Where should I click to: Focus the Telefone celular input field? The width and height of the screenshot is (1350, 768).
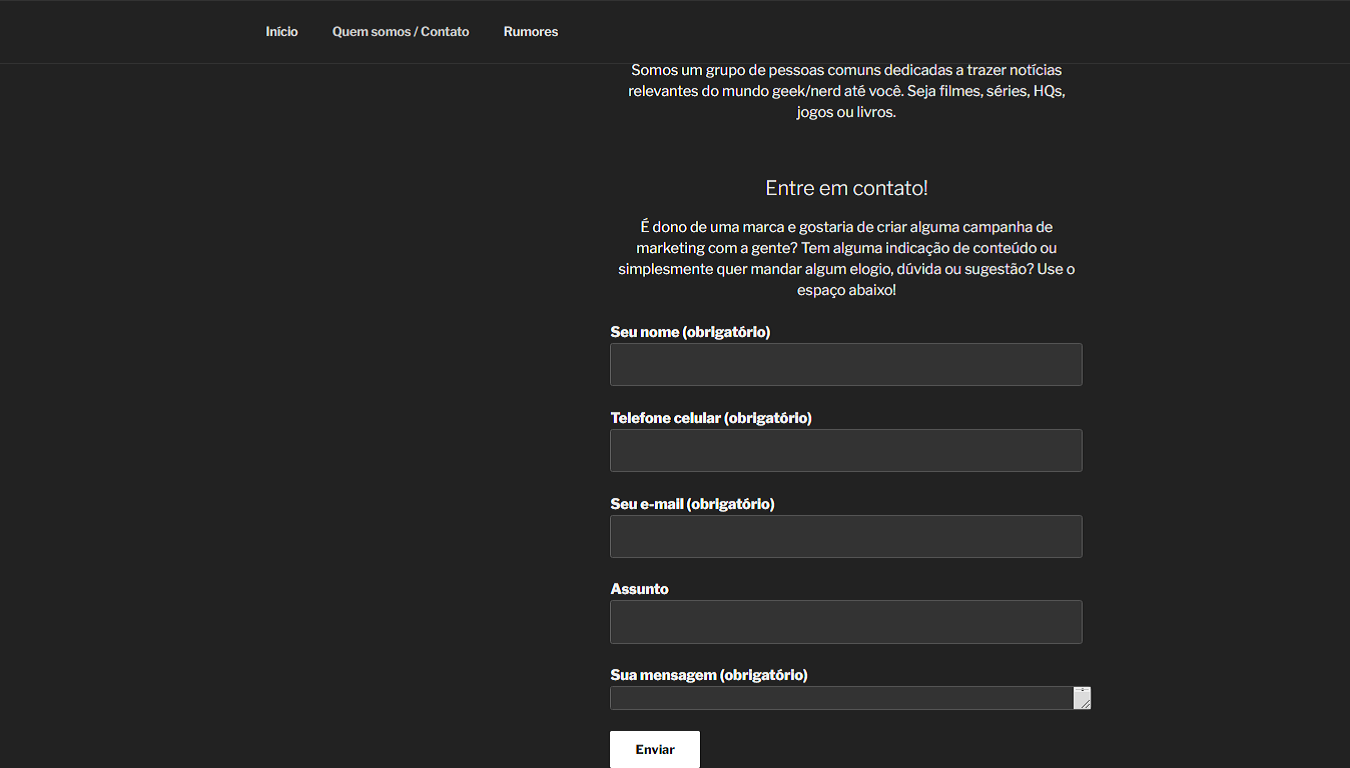pyautogui.click(x=846, y=450)
